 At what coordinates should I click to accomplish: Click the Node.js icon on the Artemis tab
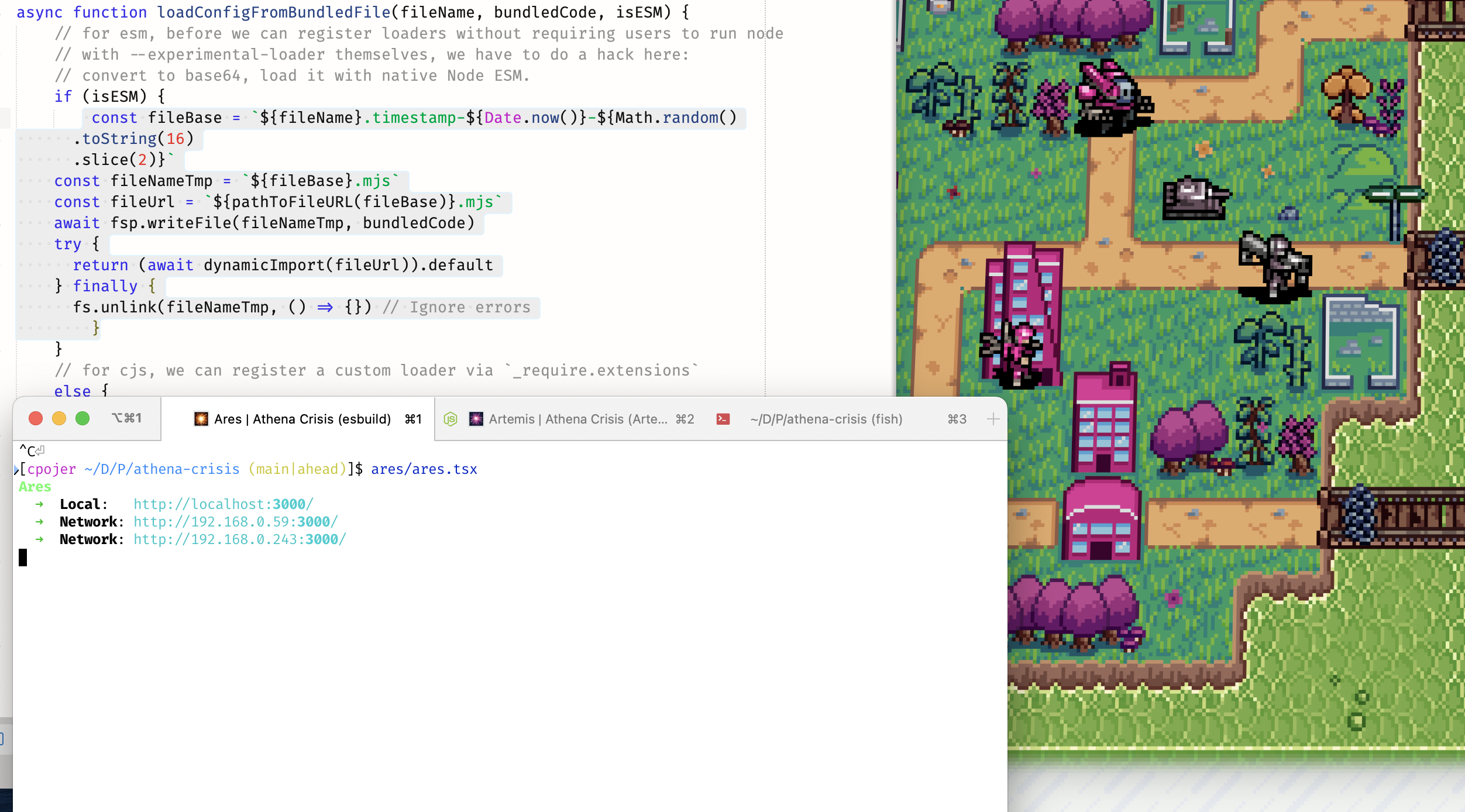click(x=450, y=419)
